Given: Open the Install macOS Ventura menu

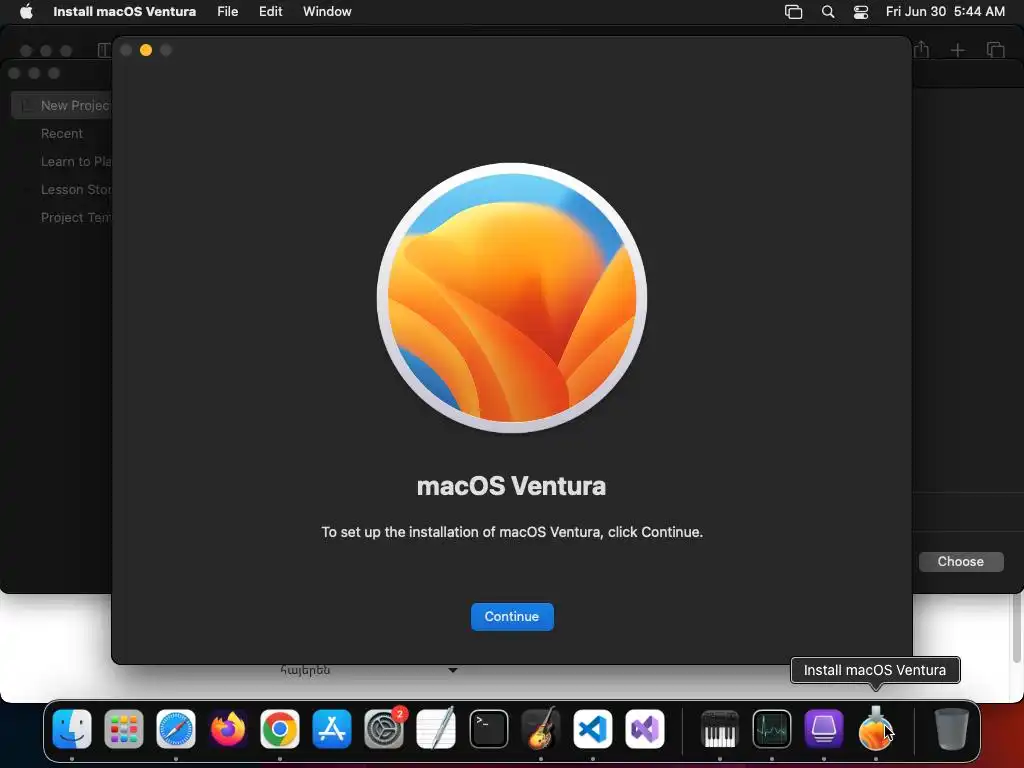Looking at the screenshot, I should coord(124,11).
